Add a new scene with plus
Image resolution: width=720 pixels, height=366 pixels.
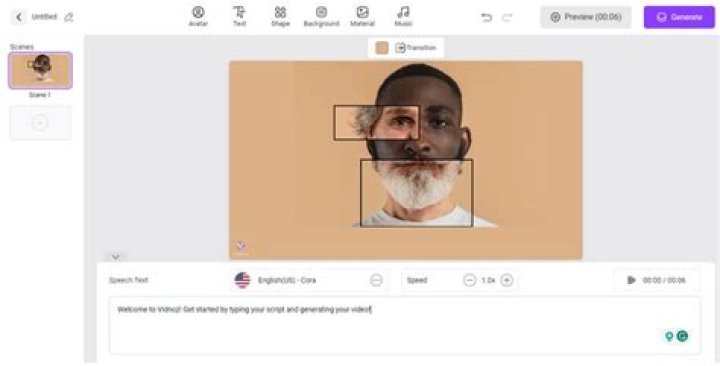[x=40, y=123]
